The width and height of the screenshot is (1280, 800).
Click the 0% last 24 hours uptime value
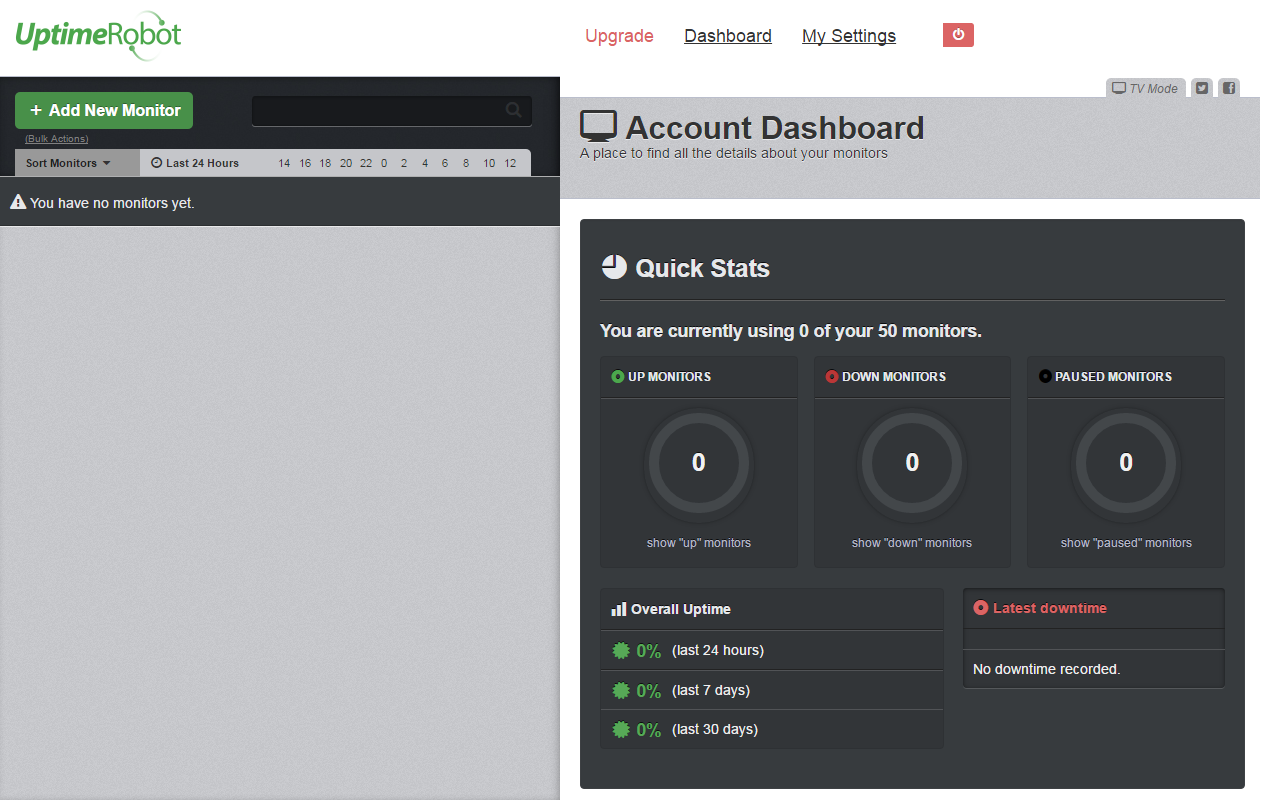point(649,651)
